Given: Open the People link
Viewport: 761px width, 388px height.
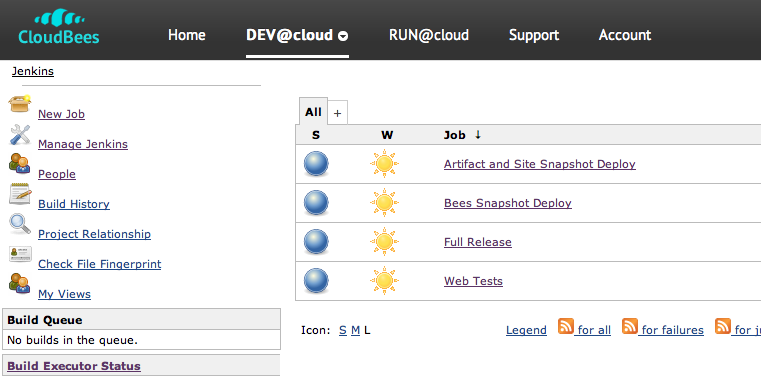Looking at the screenshot, I should [x=57, y=174].
